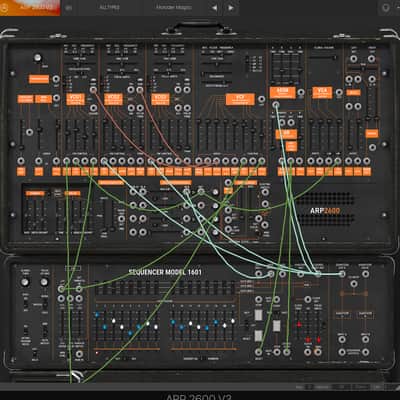Click the ARP2600 logo on speaker grille
Viewport: 400px width, 400px height.
click(x=325, y=211)
